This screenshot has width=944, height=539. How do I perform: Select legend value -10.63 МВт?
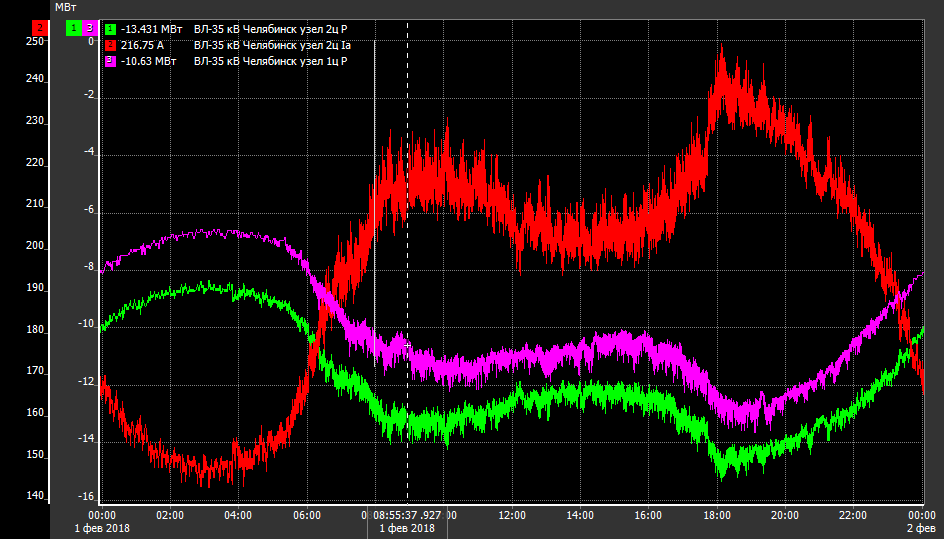click(x=148, y=61)
